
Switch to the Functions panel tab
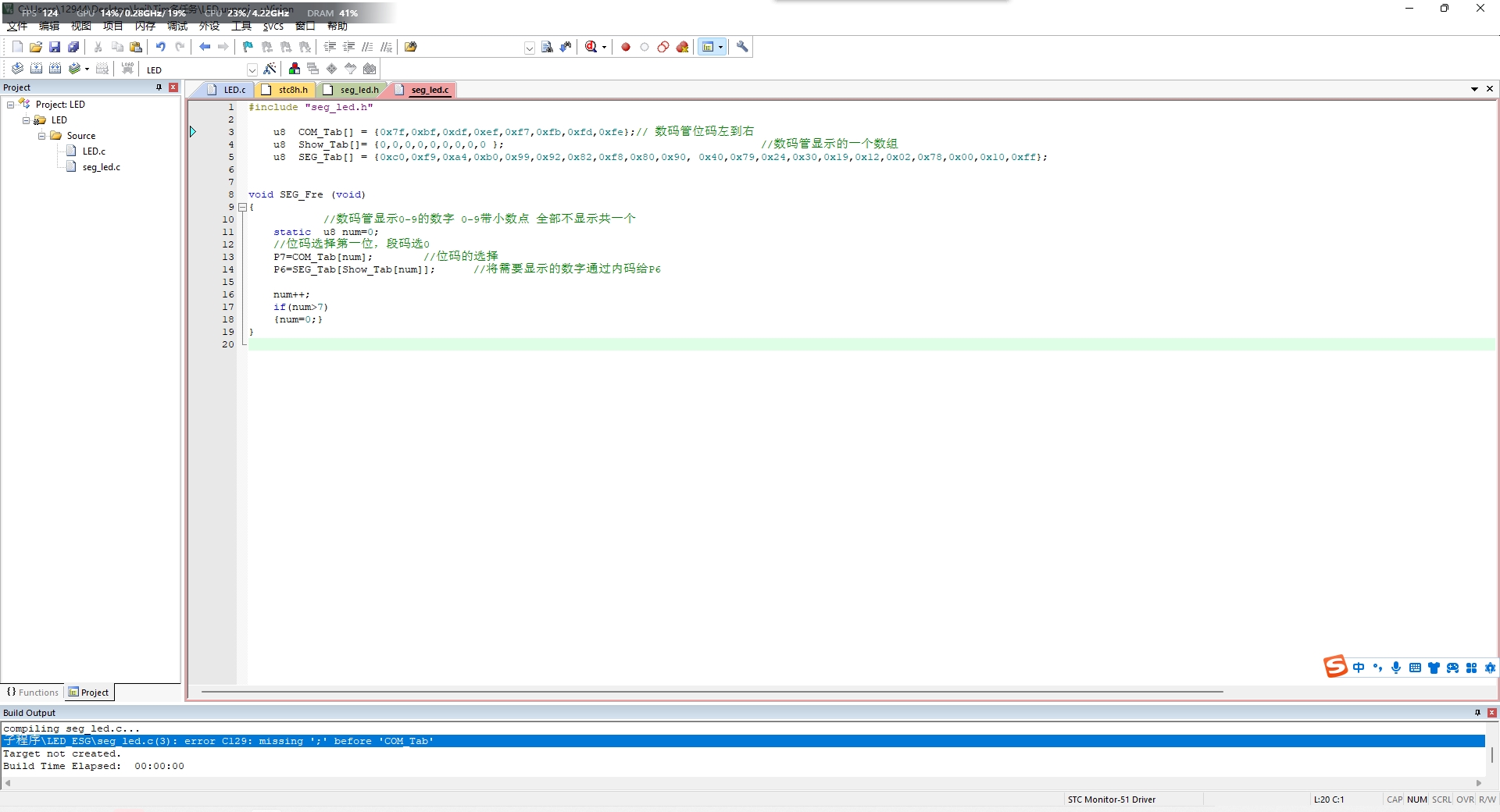click(x=33, y=692)
